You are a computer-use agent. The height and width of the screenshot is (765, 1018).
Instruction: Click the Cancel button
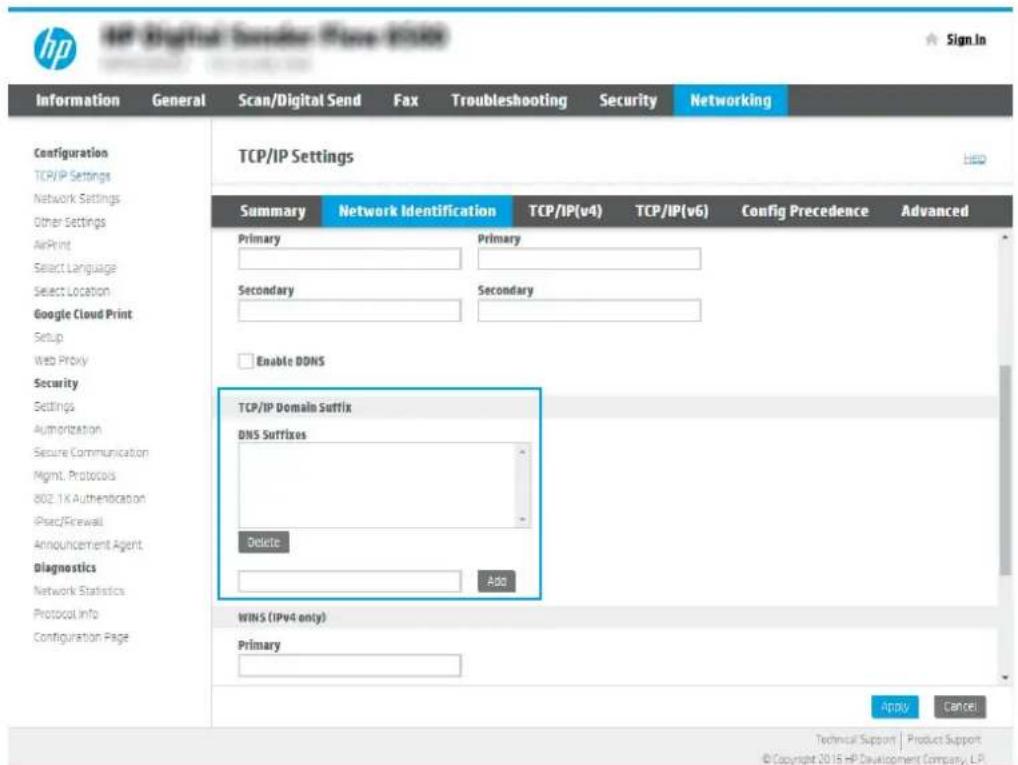pyautogui.click(x=960, y=707)
